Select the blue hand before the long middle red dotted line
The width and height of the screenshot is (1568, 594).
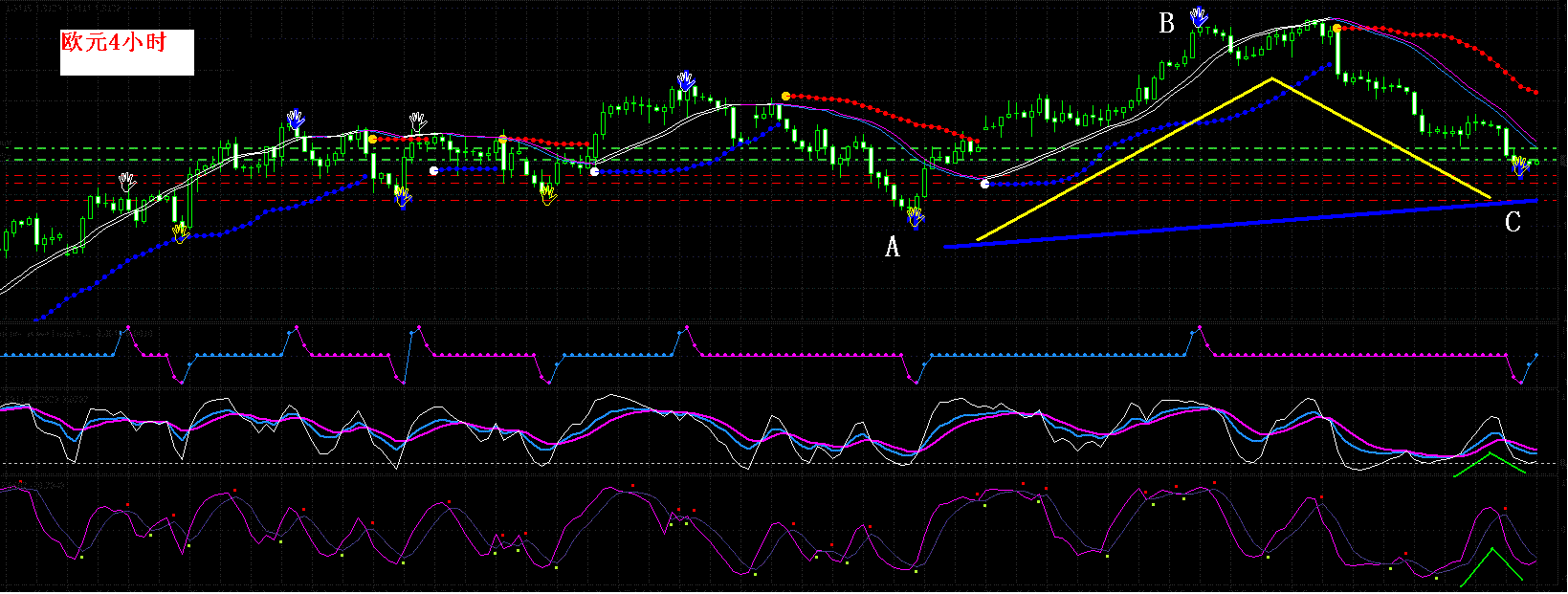(x=685, y=80)
